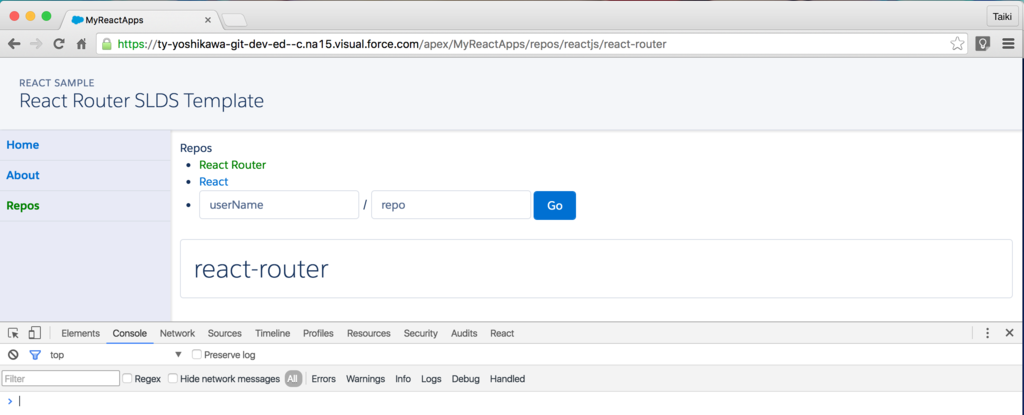Open a new tab with blank tab button
Image resolution: width=1024 pixels, height=415 pixels.
coord(234,20)
